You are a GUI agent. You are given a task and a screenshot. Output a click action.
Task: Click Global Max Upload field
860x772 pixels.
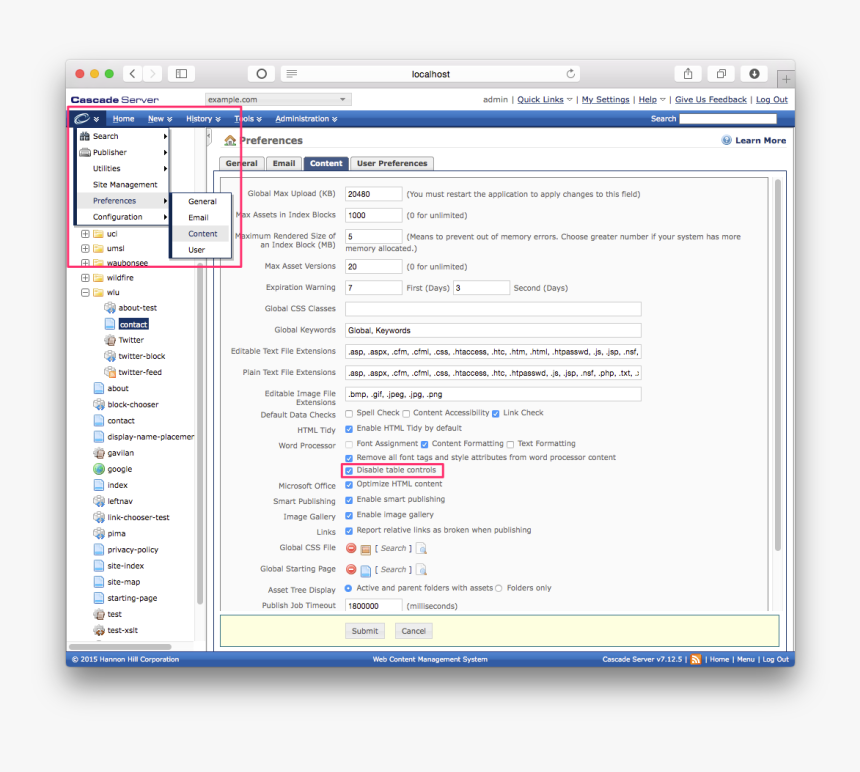tap(374, 194)
